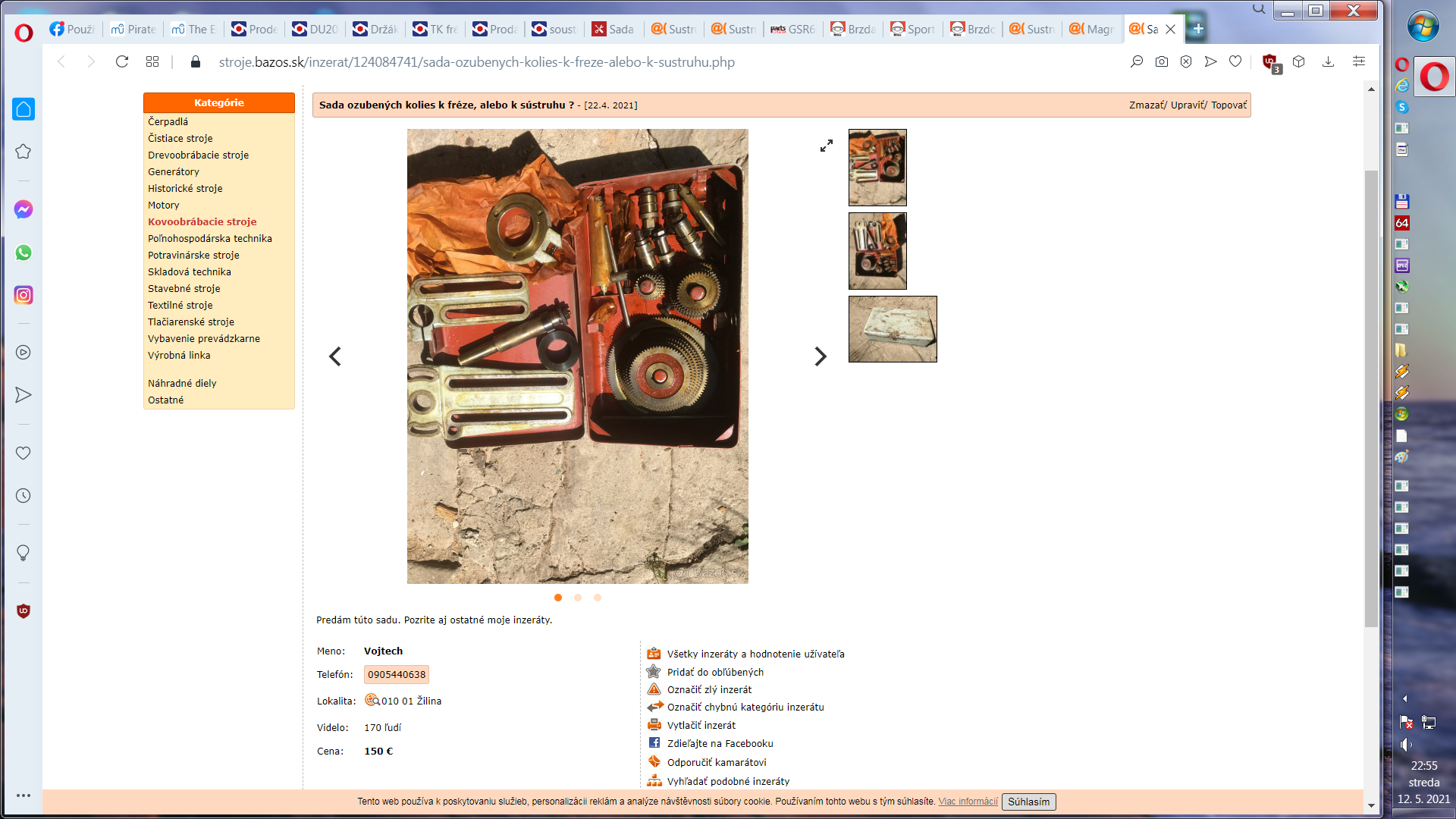This screenshot has width=1456, height=819.
Task: Select the third carousel dot
Action: pos(598,598)
